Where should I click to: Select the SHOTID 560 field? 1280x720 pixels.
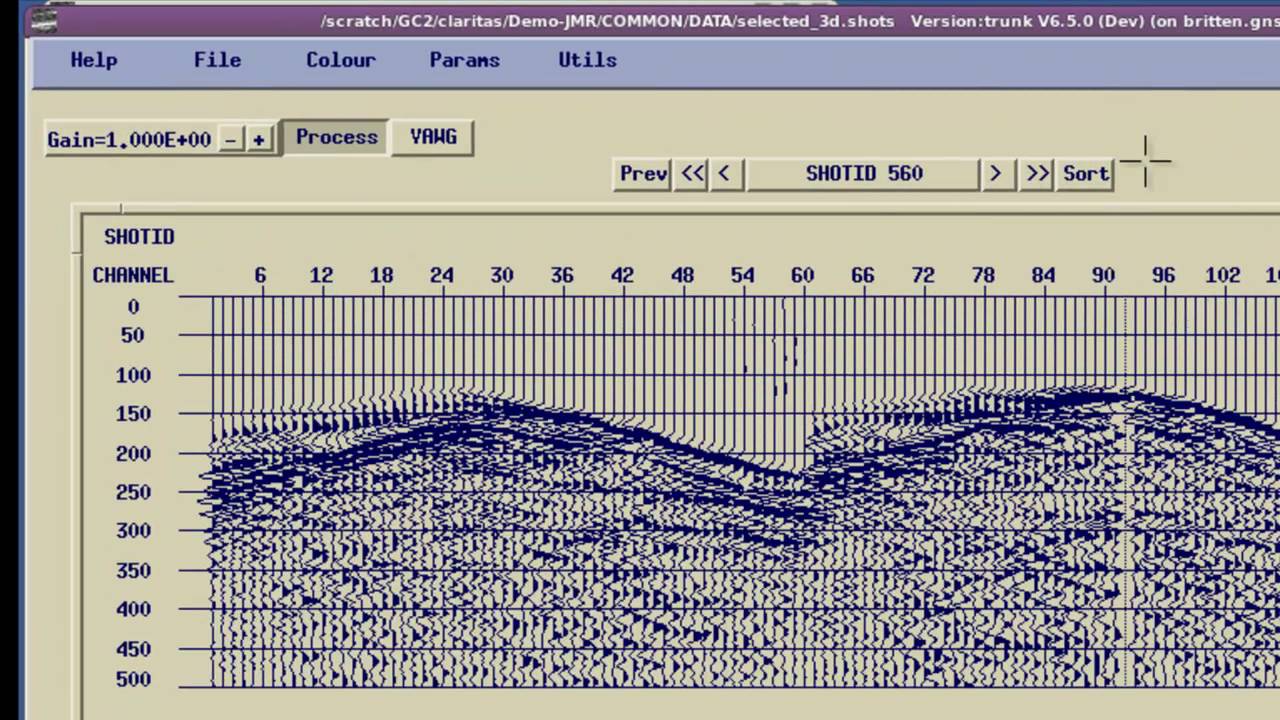coord(863,174)
